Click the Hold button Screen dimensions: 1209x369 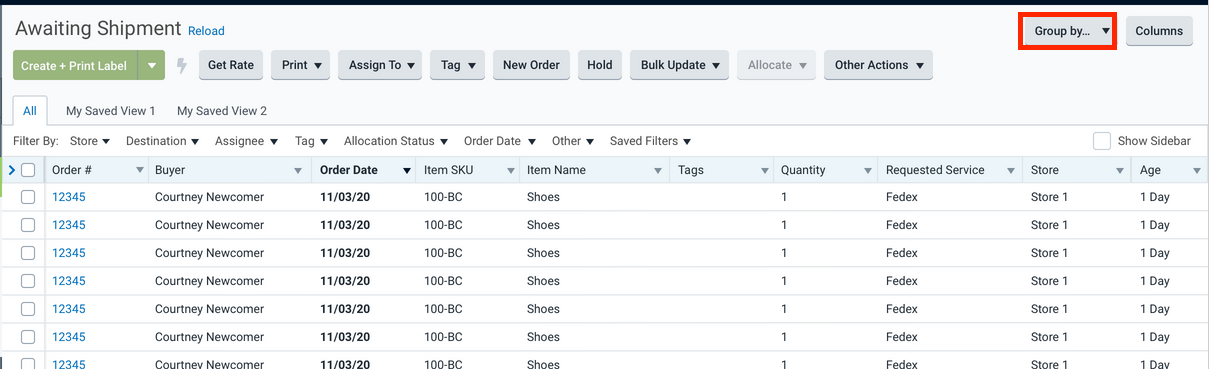tap(600, 65)
